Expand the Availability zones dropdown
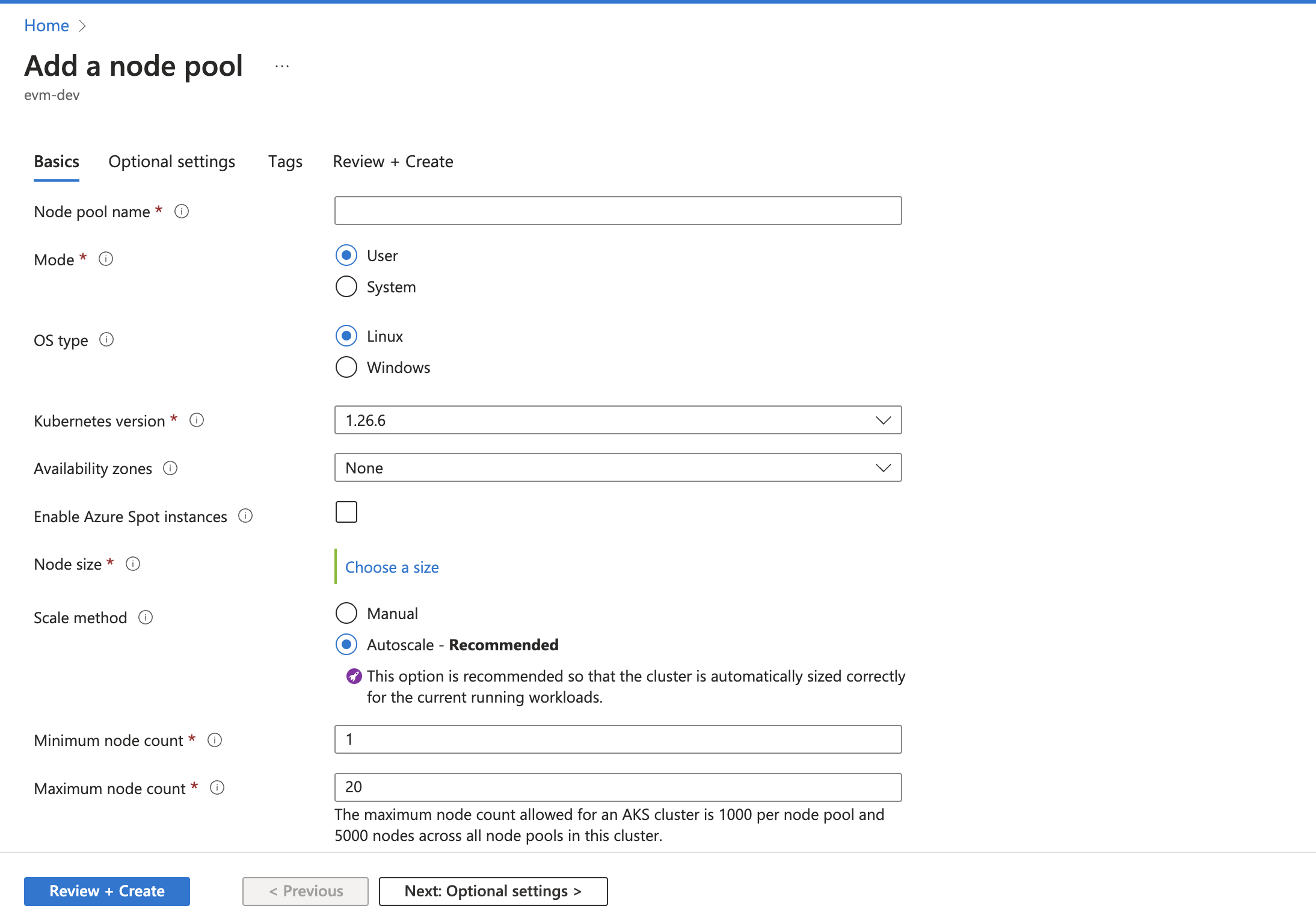 618,467
